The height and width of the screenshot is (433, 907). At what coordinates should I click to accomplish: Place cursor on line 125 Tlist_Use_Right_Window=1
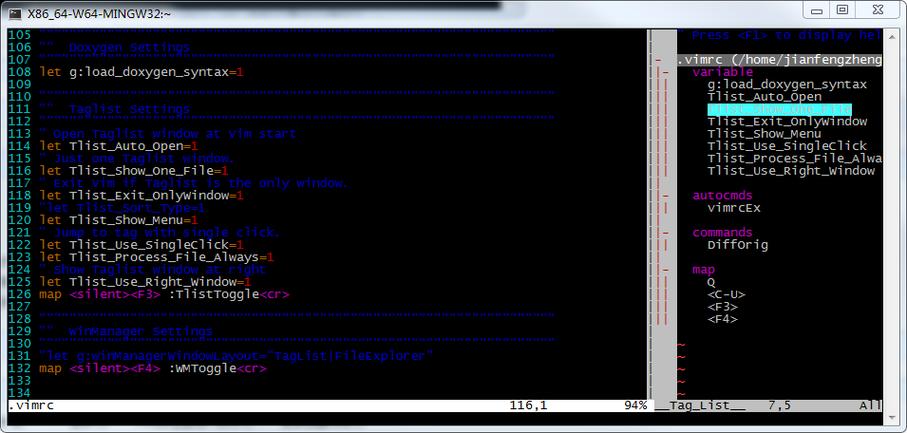145,282
